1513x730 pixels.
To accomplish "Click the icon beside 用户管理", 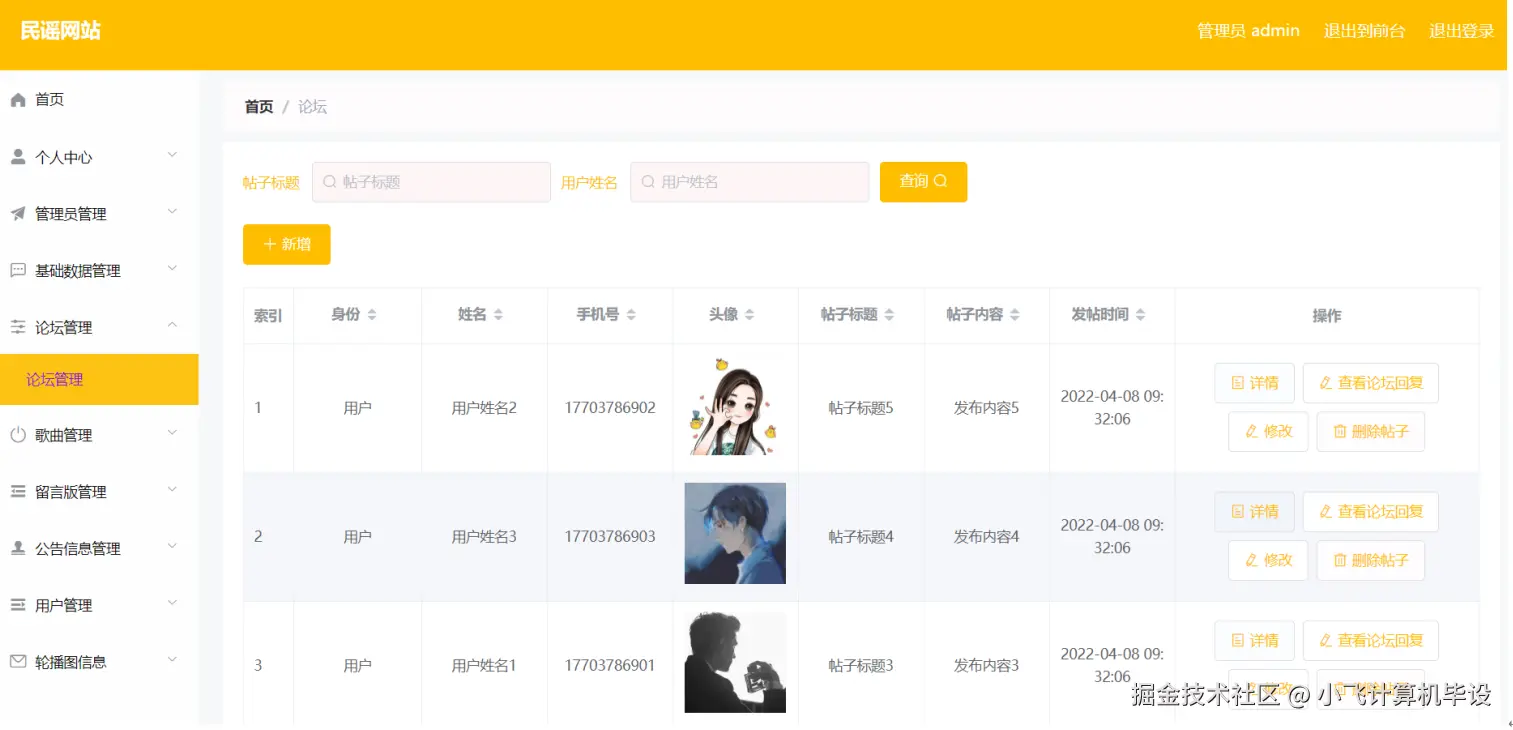I will tap(18, 605).
